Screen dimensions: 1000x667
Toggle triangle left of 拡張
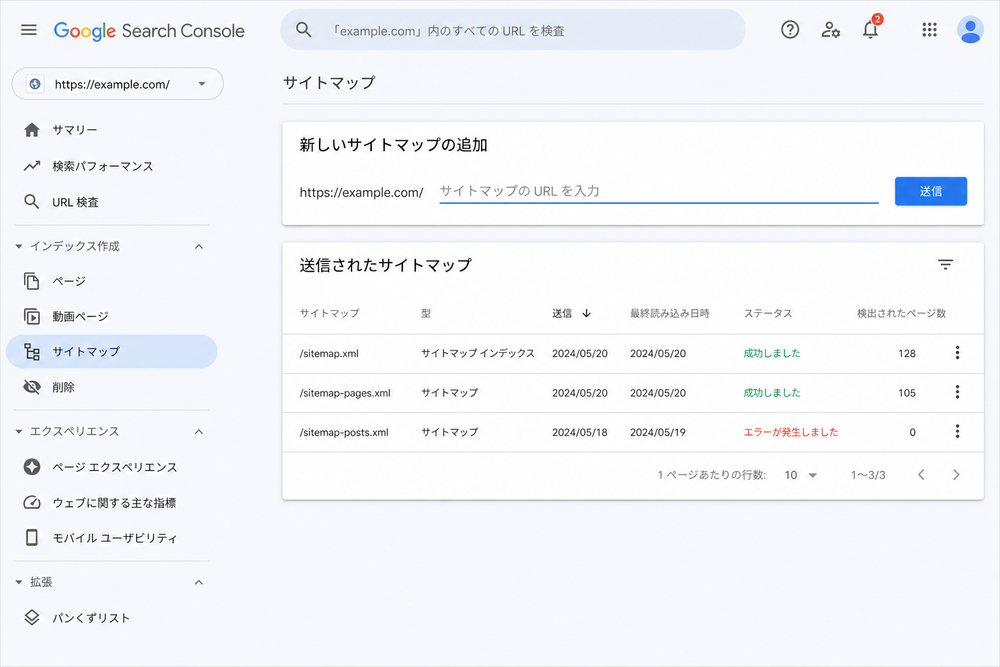point(18,582)
